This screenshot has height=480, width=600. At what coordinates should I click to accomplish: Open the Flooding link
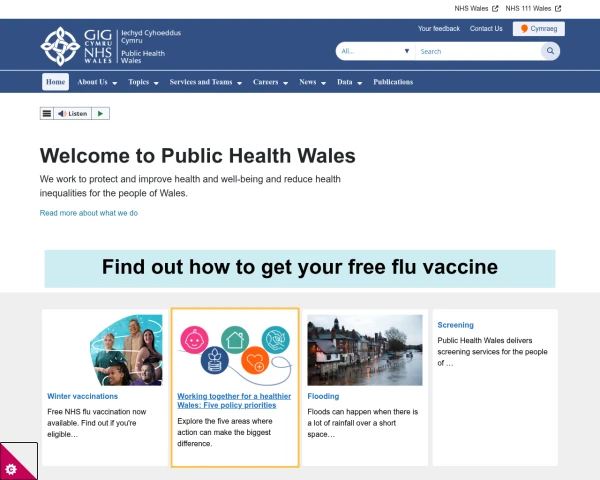[323, 396]
